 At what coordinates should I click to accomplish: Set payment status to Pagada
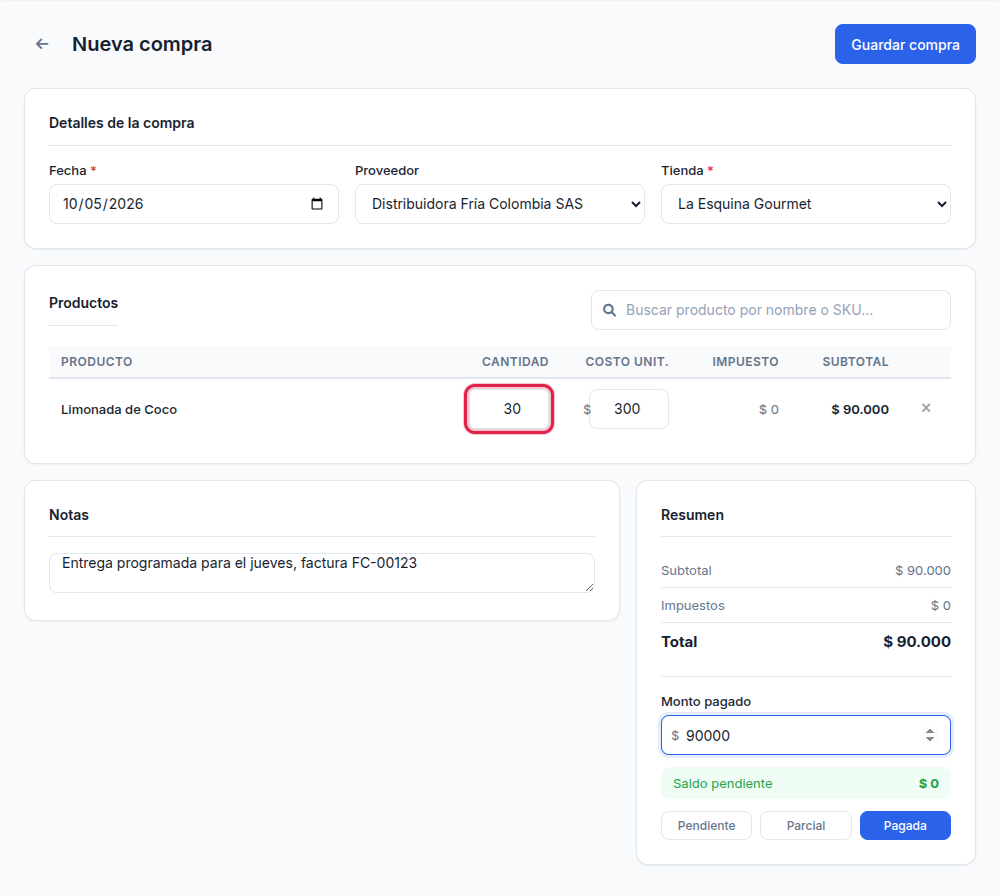click(x=905, y=825)
